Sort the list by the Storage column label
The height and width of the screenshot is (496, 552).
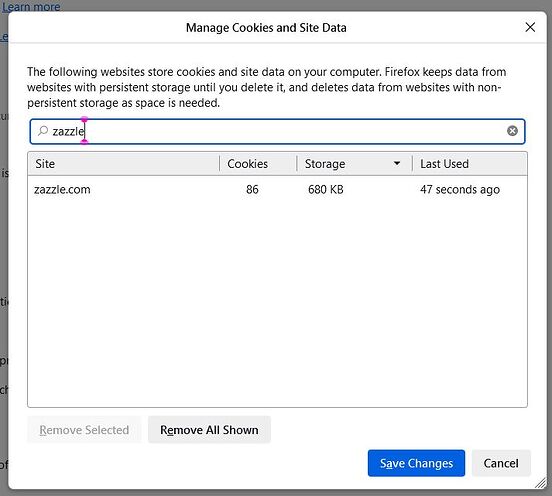pos(325,164)
